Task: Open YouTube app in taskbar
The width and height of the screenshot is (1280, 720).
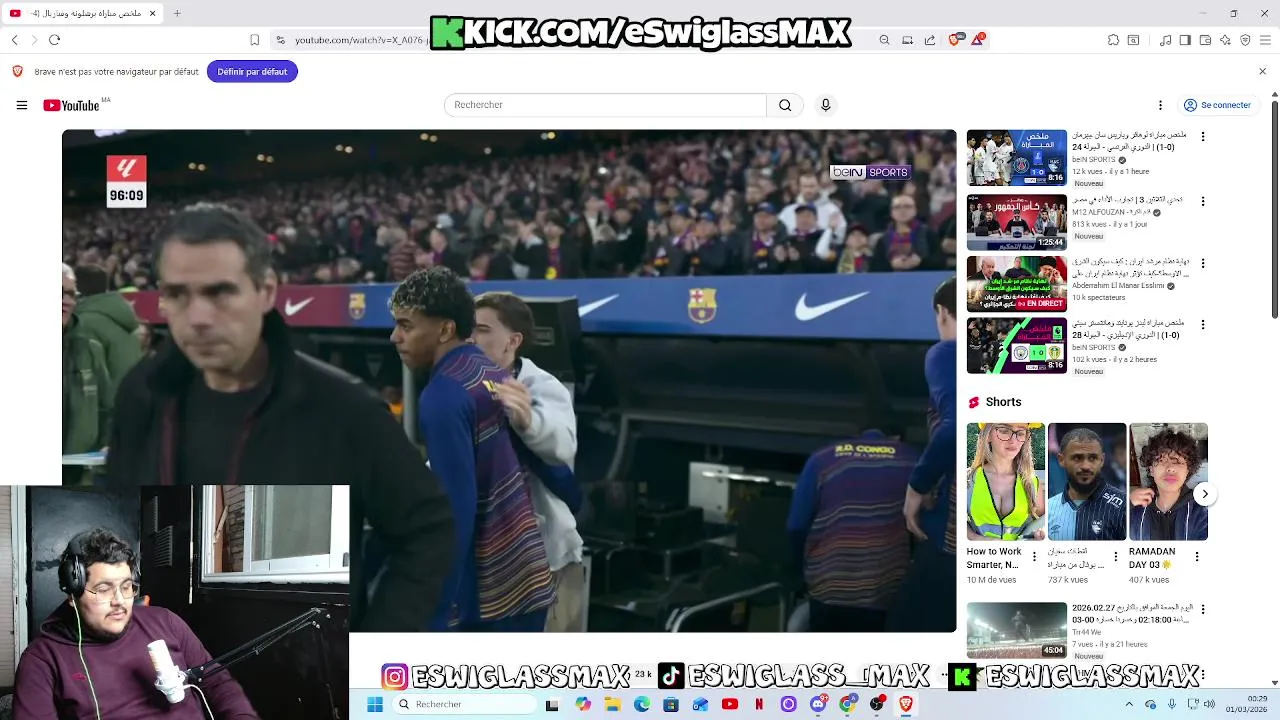Action: pos(730,704)
